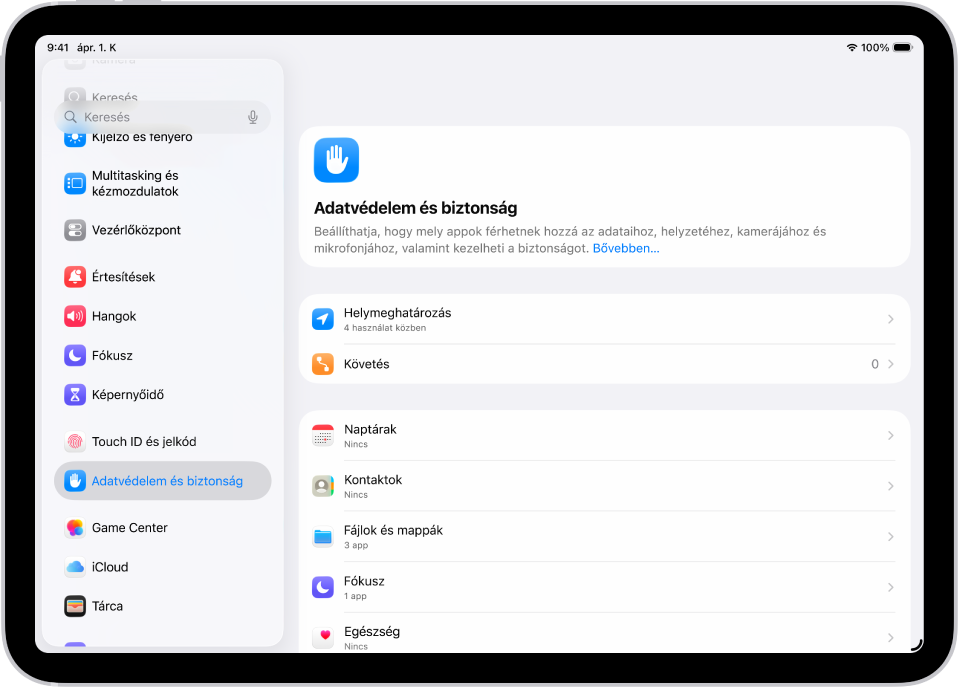This screenshot has width=960, height=692.
Task: Click the red Értesítések bell icon
Action: tap(75, 277)
